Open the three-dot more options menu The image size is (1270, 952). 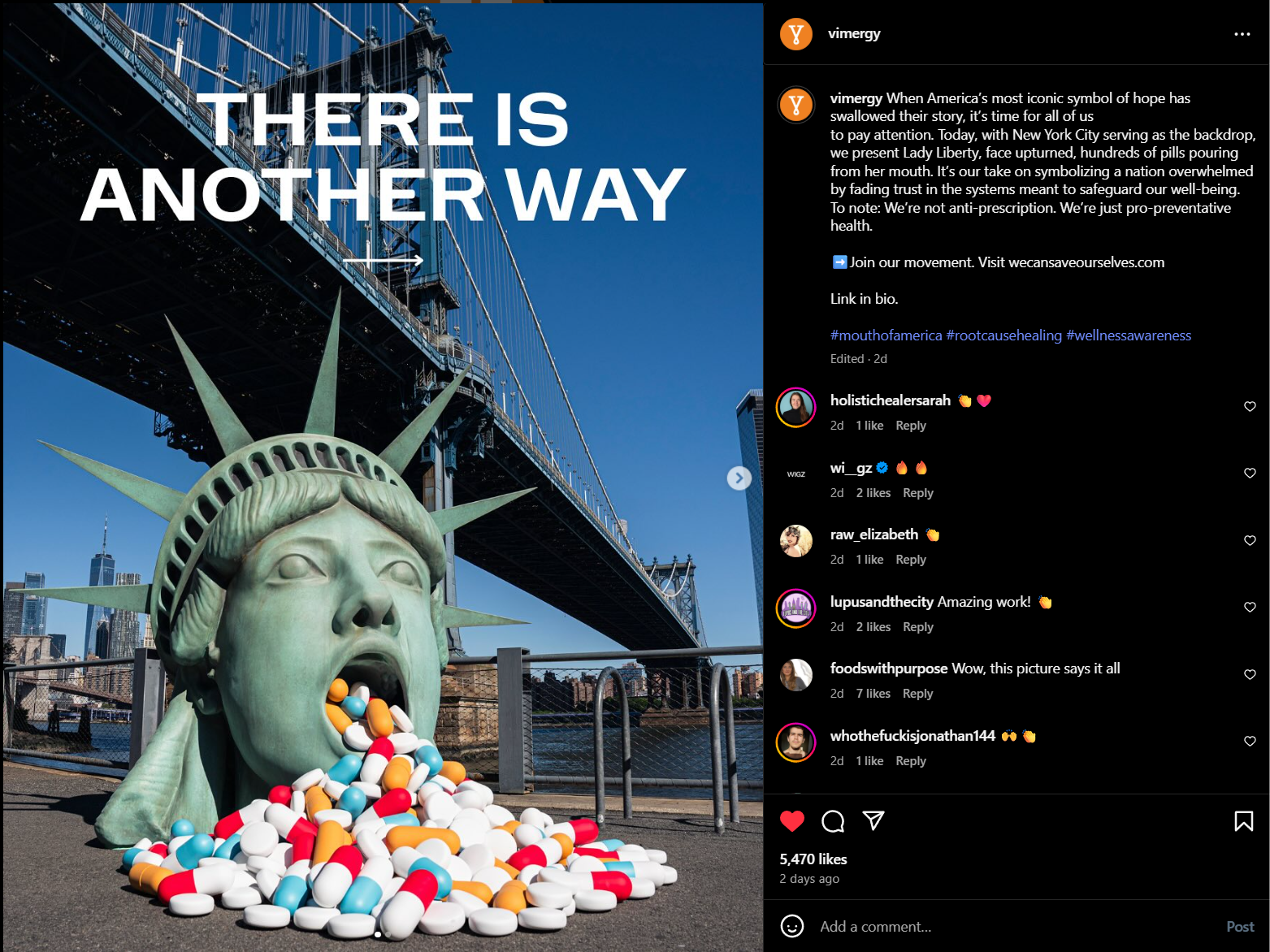coord(1242,33)
